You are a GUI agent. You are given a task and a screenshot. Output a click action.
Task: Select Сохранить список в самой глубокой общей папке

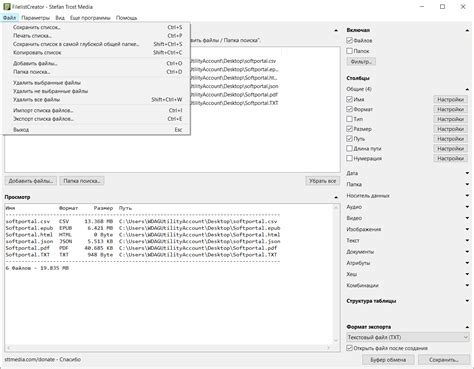coord(97,44)
